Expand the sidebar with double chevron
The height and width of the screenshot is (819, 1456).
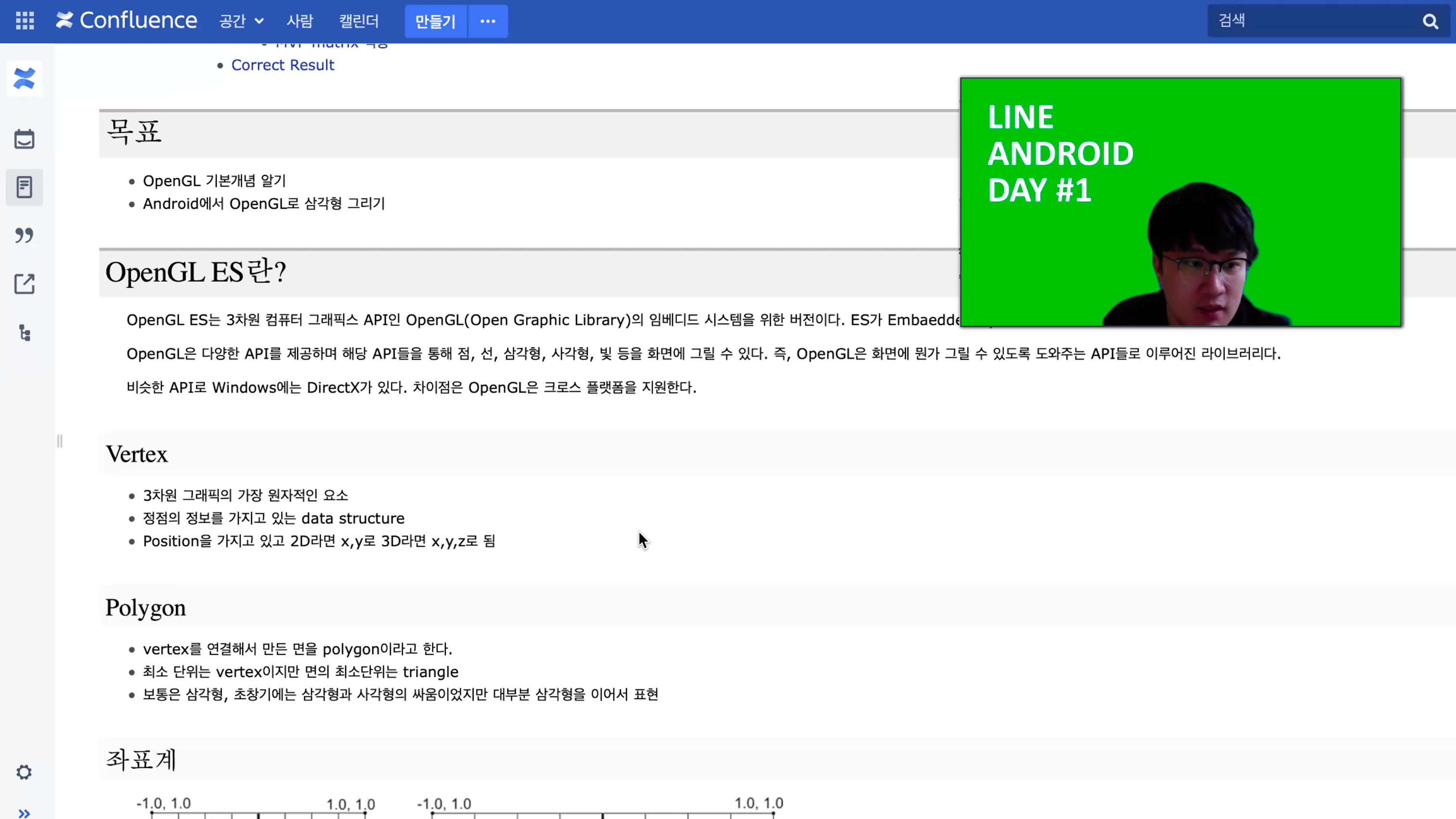(x=24, y=813)
